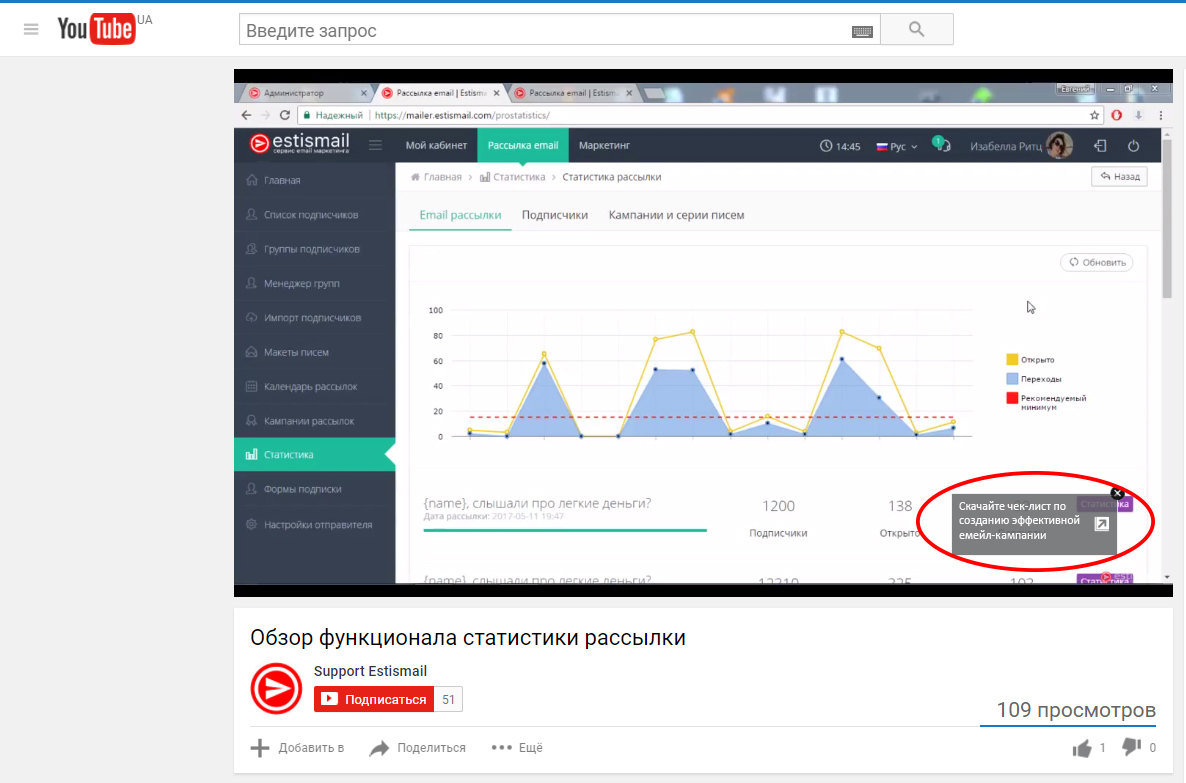Screen dimensions: 1186x783
Task: Click the page scrollbar in the video
Action: 1167,218
